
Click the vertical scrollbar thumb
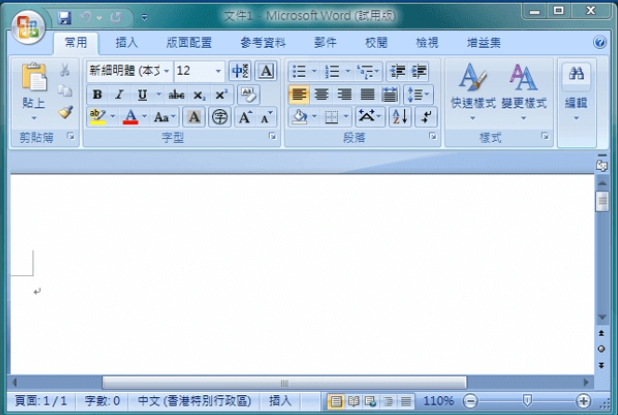[x=602, y=201]
